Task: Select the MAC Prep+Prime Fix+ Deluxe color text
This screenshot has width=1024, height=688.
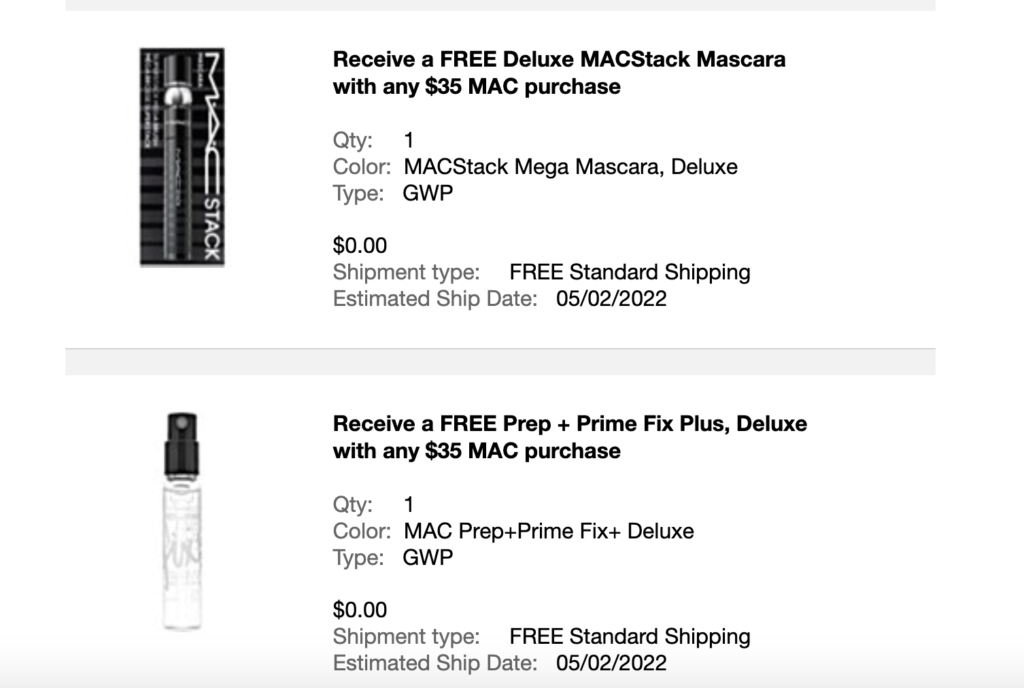Action: pyautogui.click(x=549, y=531)
